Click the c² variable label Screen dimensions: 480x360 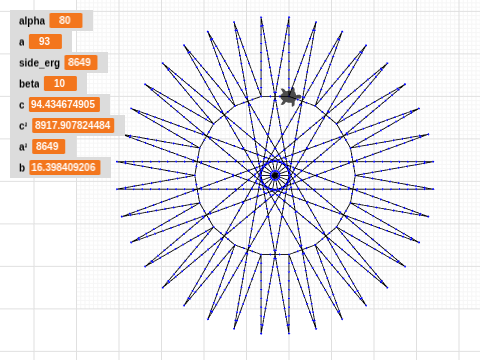[x=23, y=126]
